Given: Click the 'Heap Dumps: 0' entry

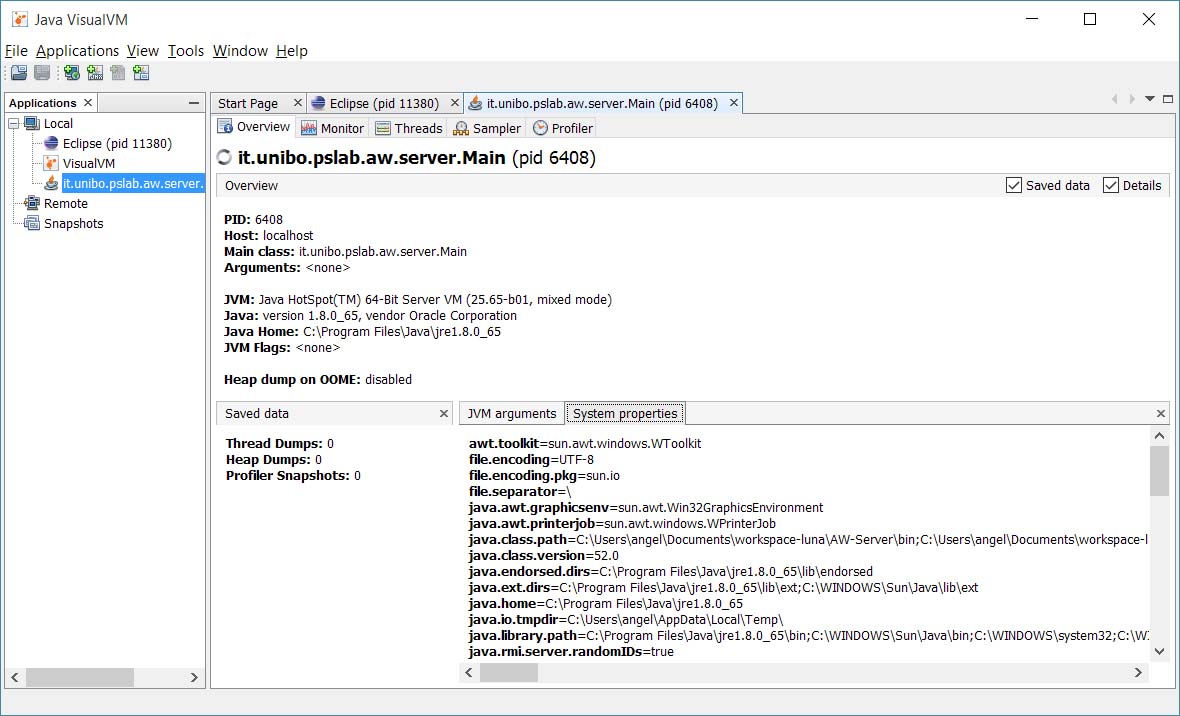Looking at the screenshot, I should 274,459.
